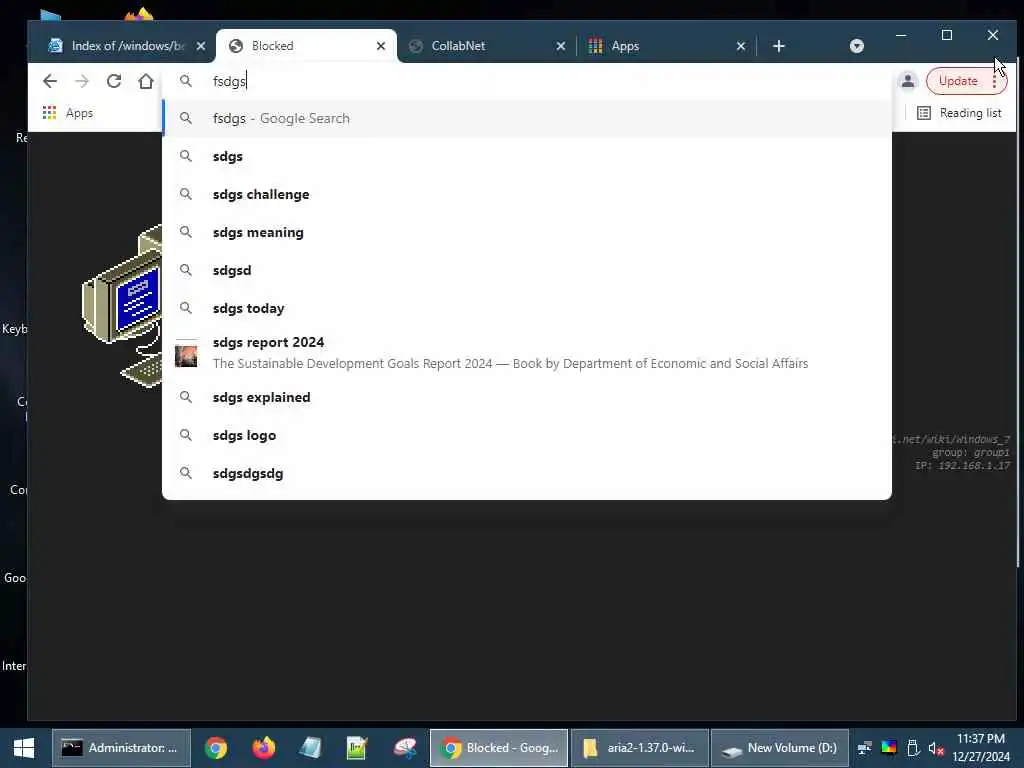Open the green chart taskbar application icon

[357, 748]
